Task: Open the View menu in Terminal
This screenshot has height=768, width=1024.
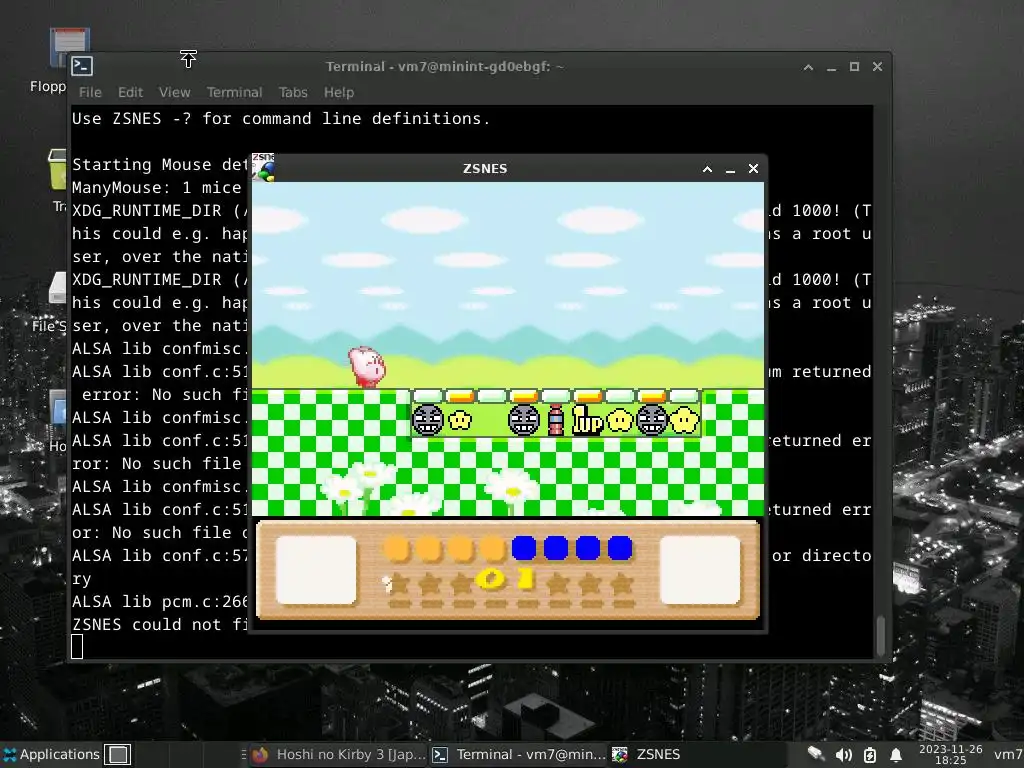Action: pos(174,92)
